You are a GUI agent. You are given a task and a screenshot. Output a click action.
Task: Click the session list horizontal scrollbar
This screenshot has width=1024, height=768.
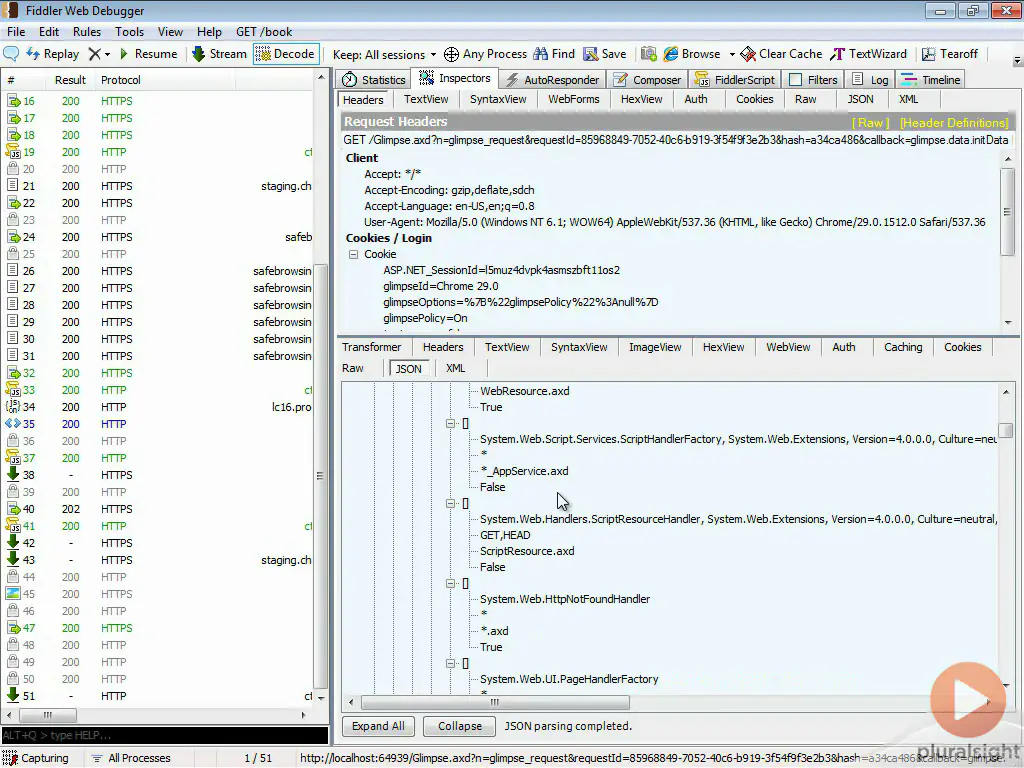(x=157, y=715)
